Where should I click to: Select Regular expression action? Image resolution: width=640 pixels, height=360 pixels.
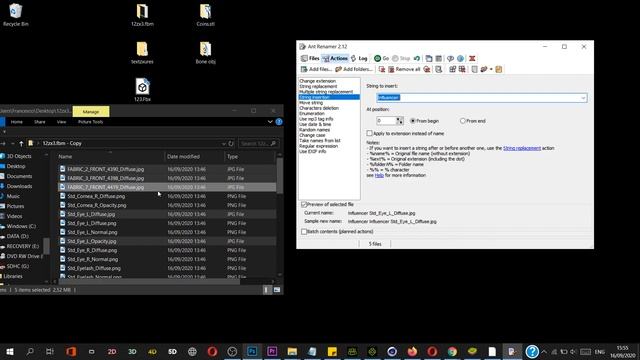pos(318,146)
